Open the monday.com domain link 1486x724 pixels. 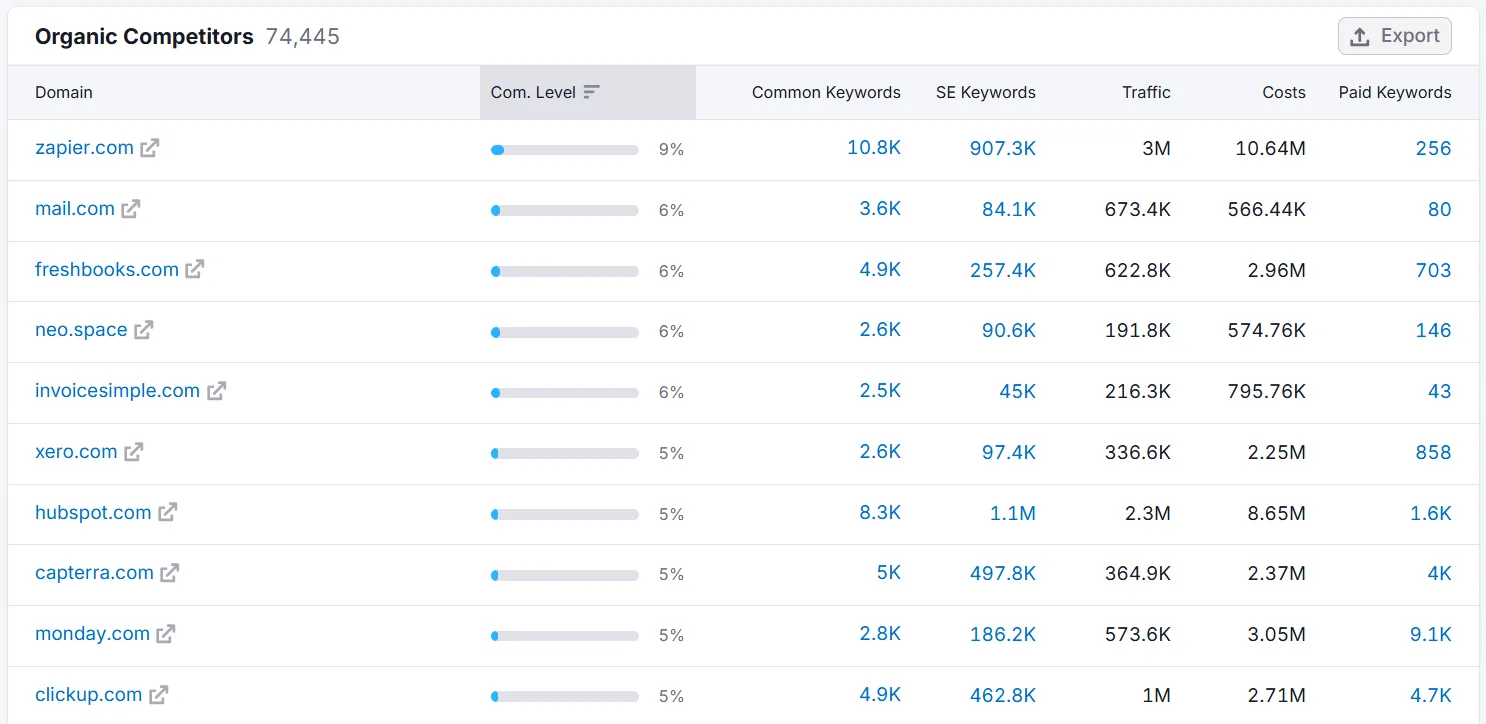92,634
